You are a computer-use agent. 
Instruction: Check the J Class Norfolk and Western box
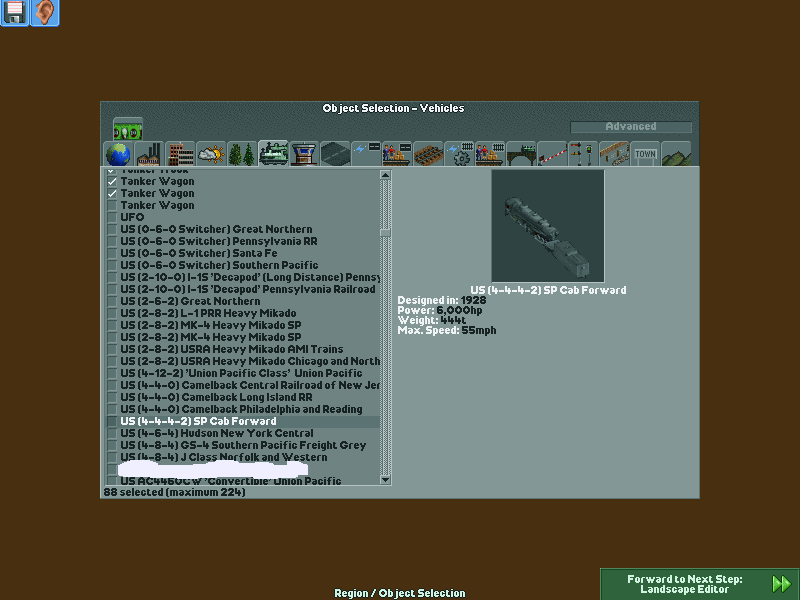coord(112,457)
